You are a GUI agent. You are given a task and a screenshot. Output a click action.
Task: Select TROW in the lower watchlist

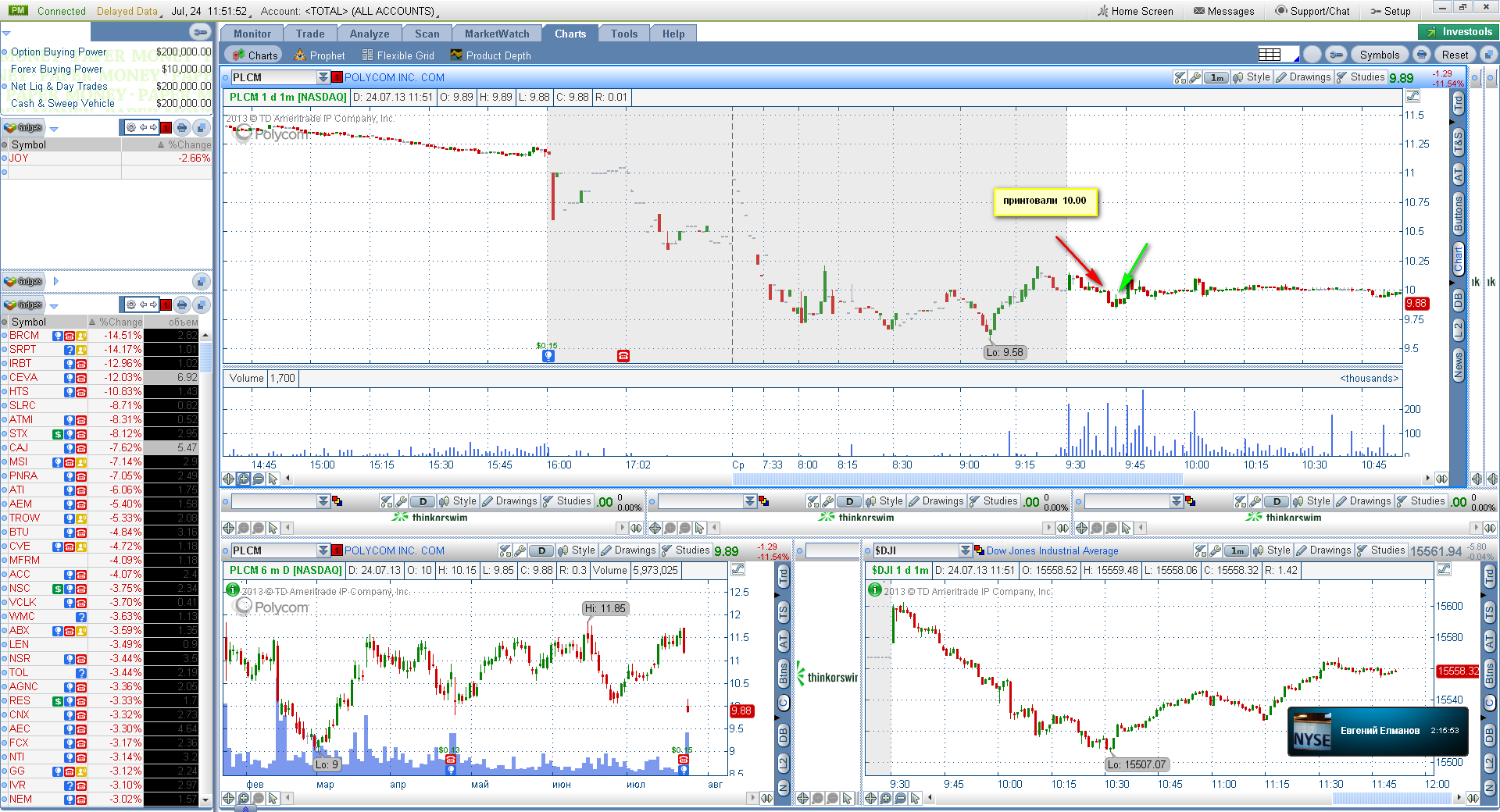coord(24,518)
